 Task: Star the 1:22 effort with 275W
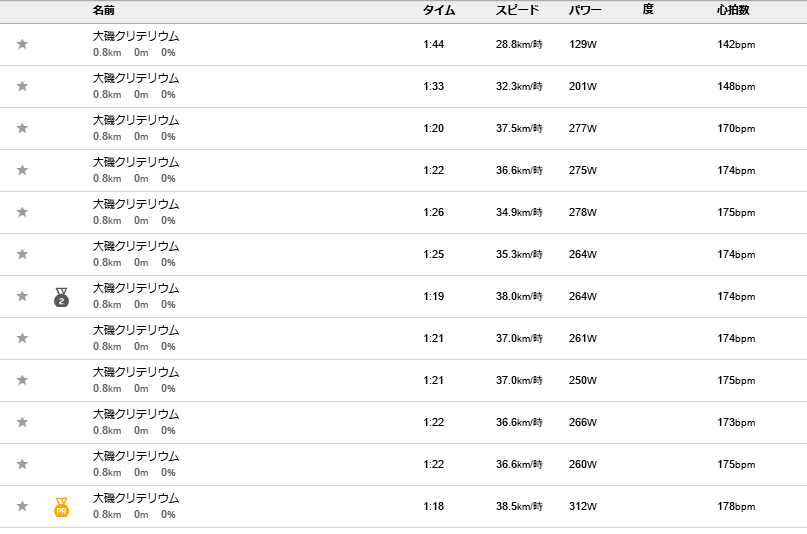click(22, 170)
